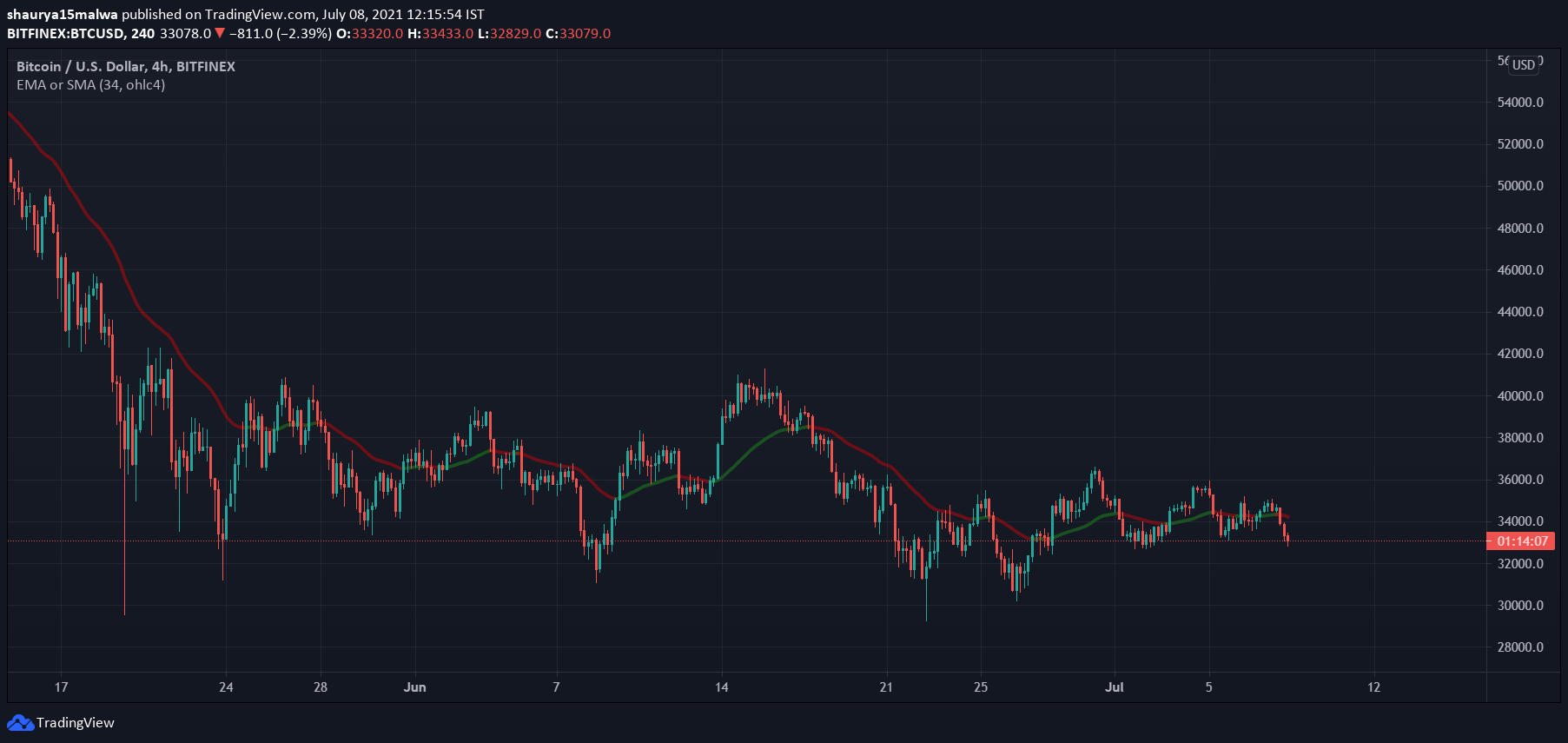Click the 40000.0 price axis label
The height and width of the screenshot is (743, 1568).
1520,396
